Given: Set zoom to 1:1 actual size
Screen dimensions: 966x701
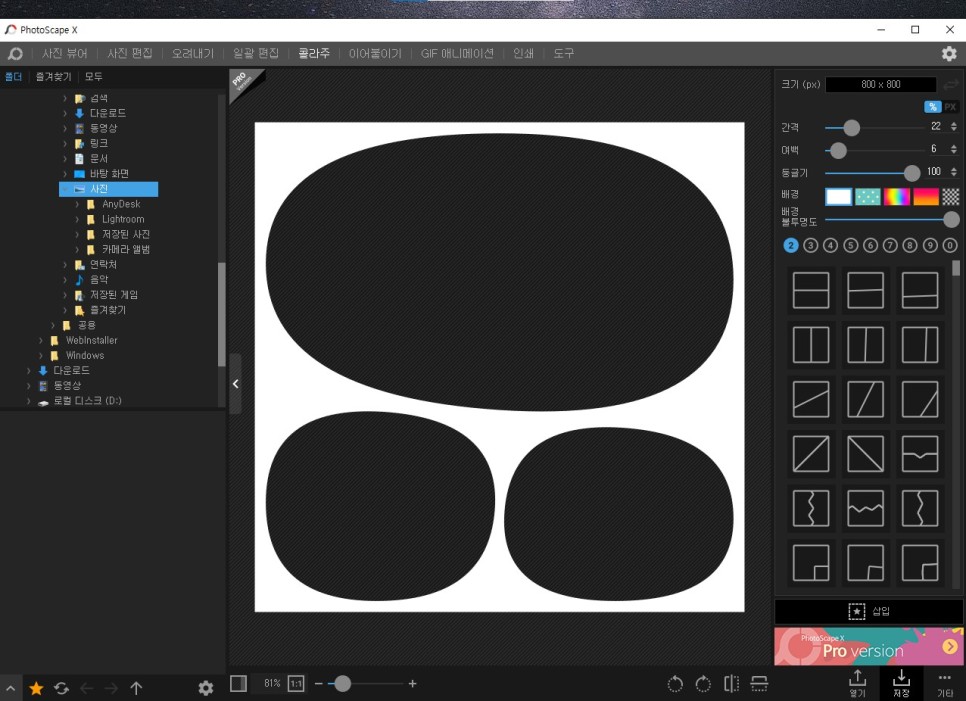Looking at the screenshot, I should click(296, 683).
